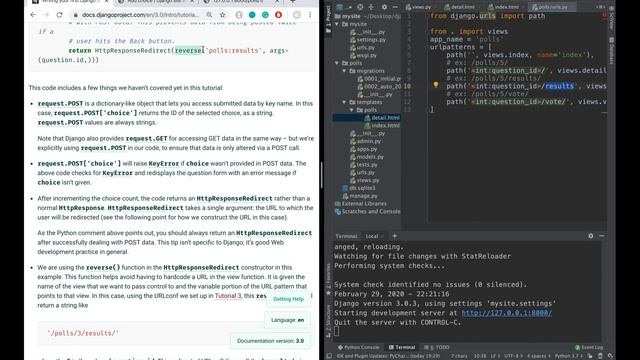Click the Getting Help button

pos(288,299)
